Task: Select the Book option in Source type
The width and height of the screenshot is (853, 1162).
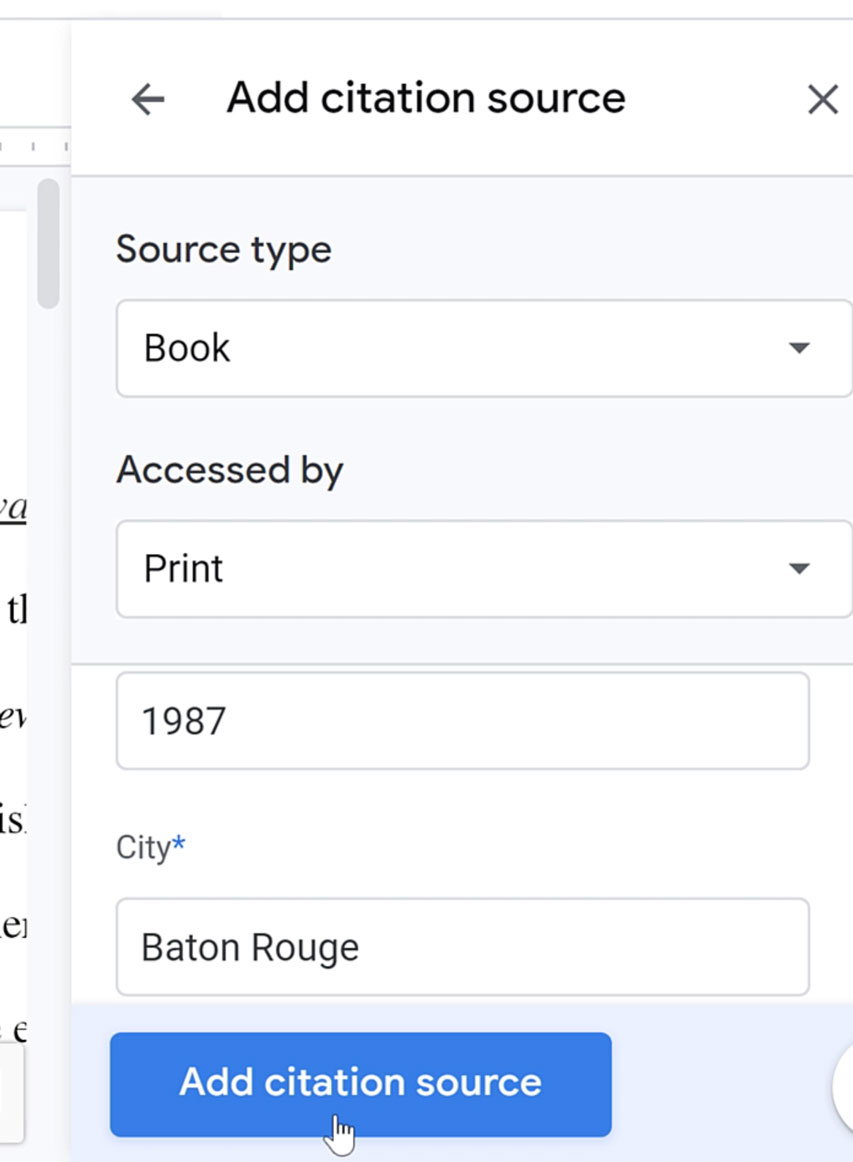Action: coord(186,347)
